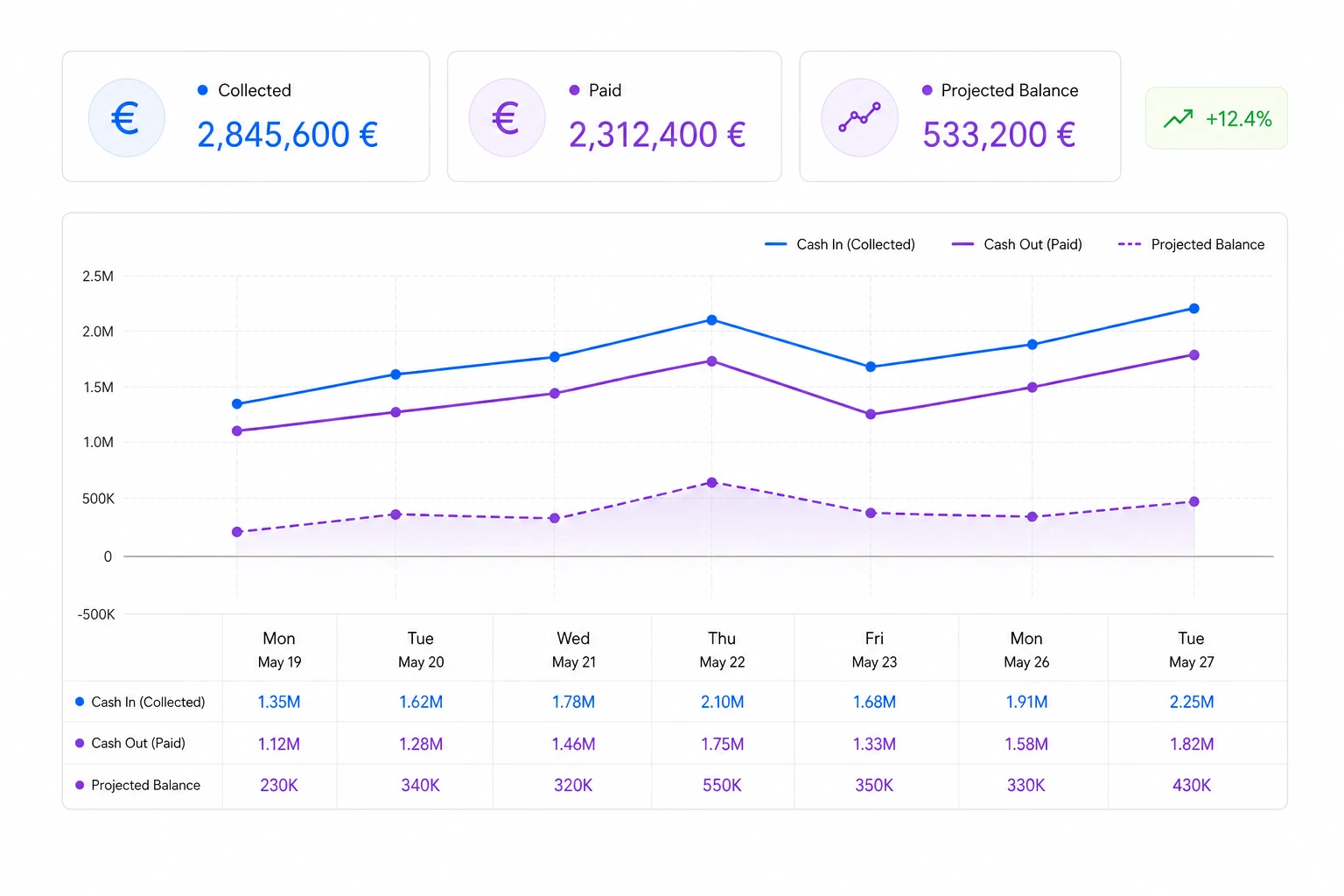Select the 1.35M Cash In cell
This screenshot has height=896, width=1344.
click(x=279, y=702)
